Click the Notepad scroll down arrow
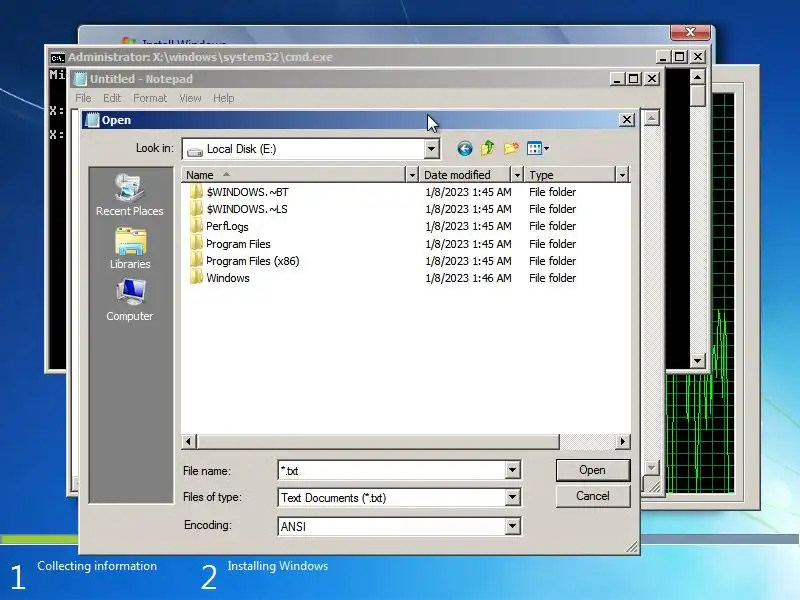The image size is (800, 600). tap(651, 468)
